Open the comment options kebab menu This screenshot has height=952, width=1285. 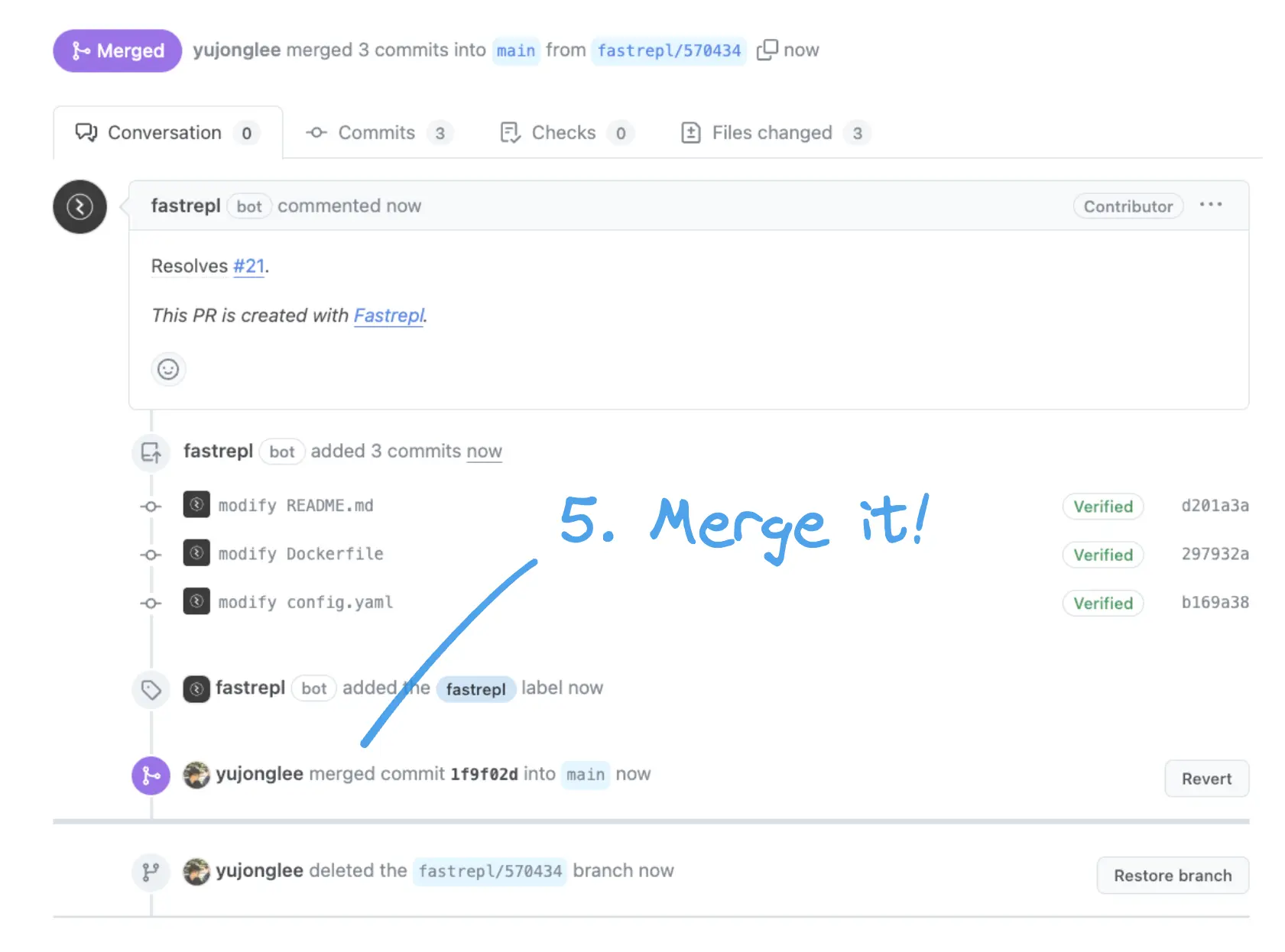tap(1212, 205)
